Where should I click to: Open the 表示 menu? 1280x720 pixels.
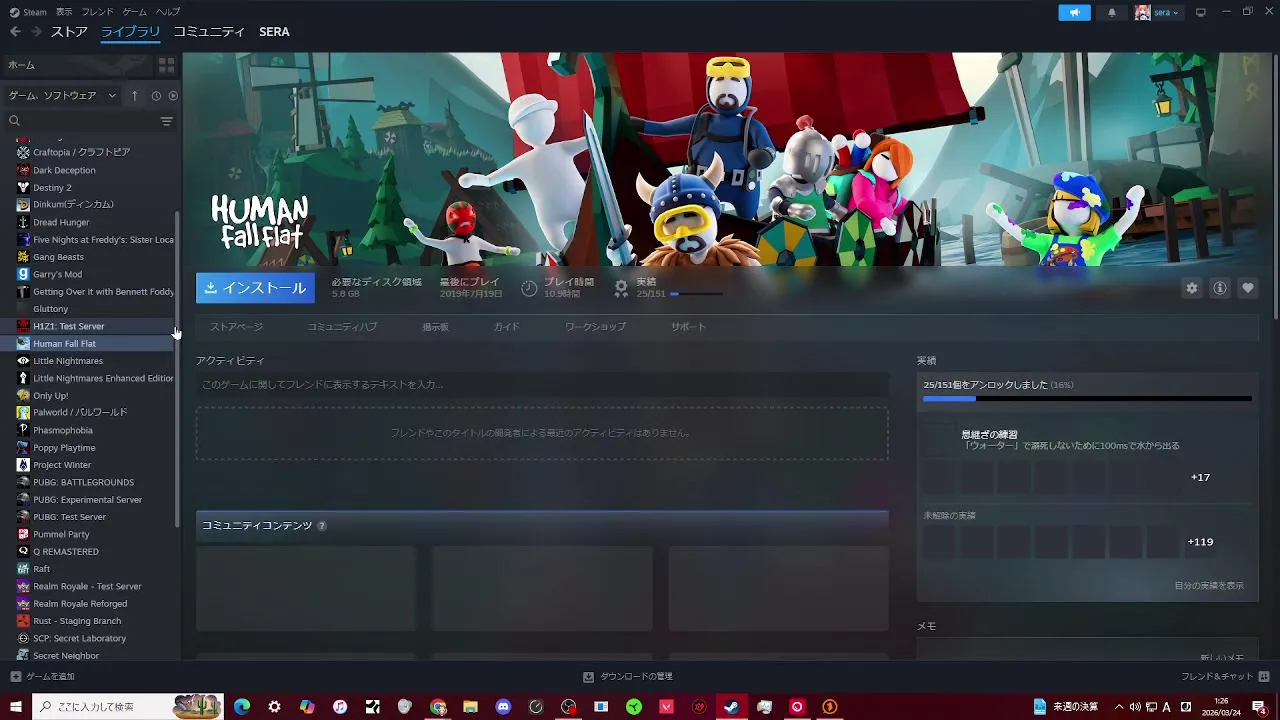(x=64, y=12)
